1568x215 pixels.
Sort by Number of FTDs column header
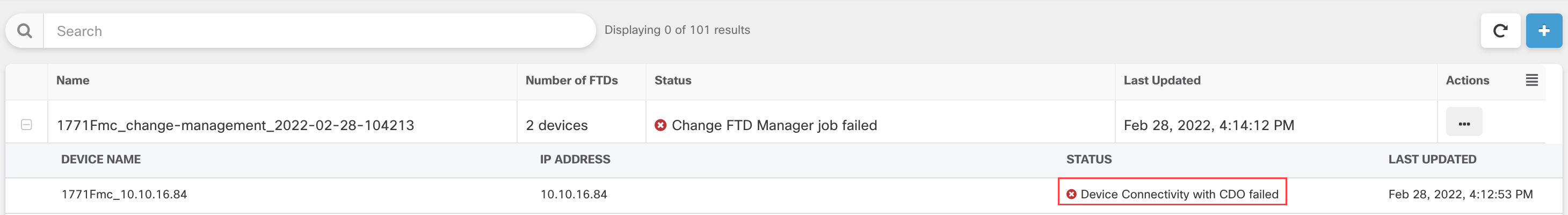pos(571,81)
